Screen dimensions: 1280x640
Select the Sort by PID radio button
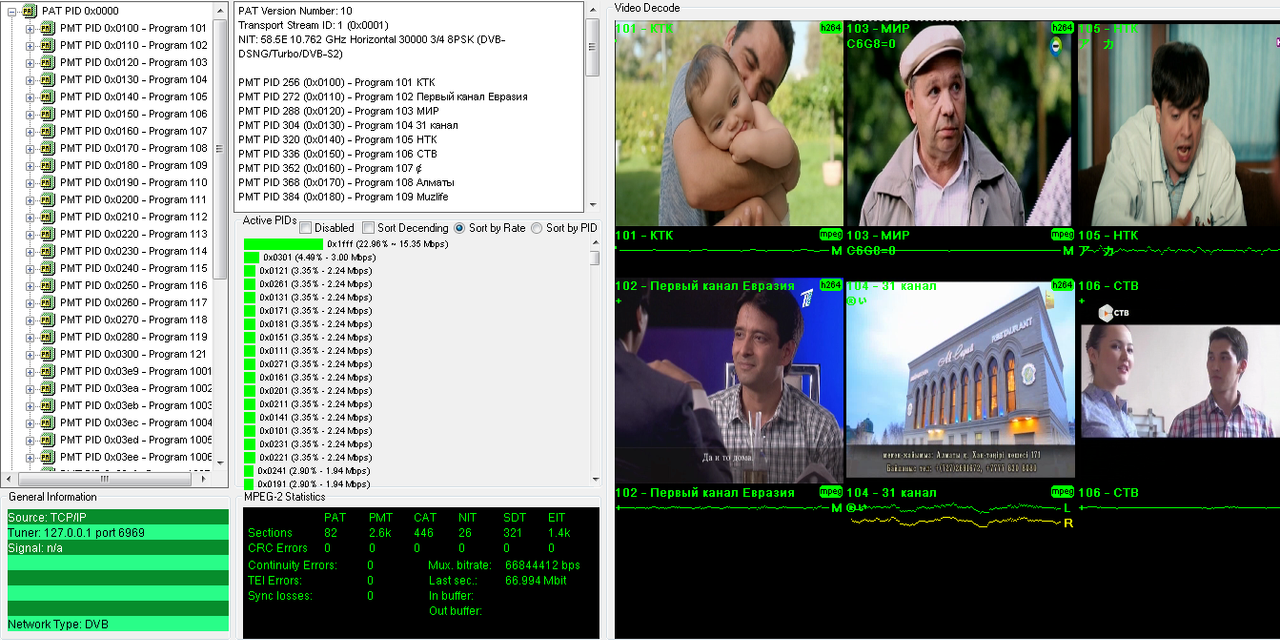pos(537,228)
